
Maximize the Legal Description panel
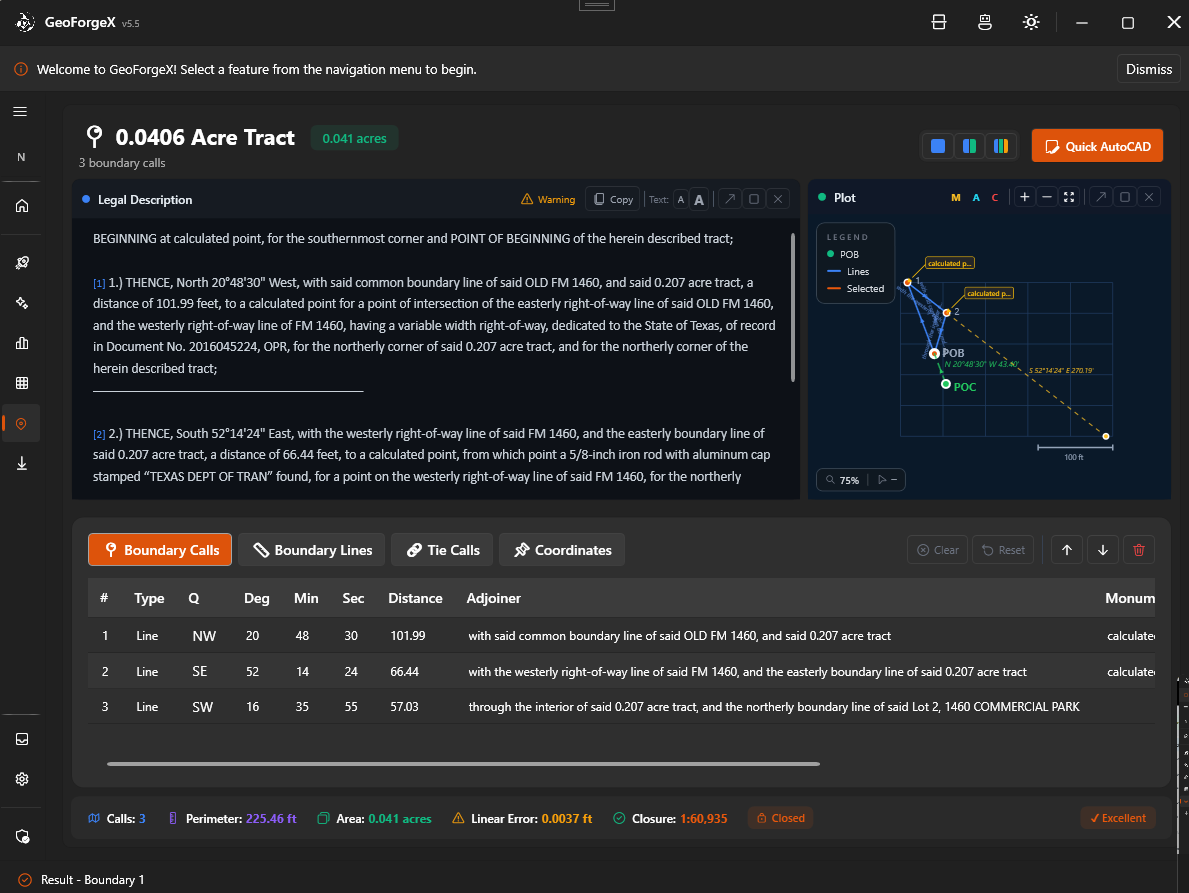754,199
